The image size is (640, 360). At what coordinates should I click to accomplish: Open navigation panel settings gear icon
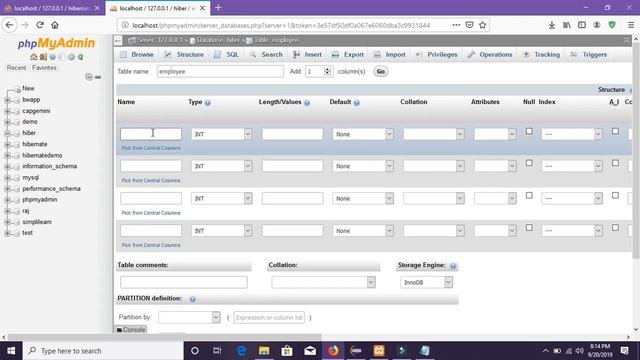click(x=71, y=57)
